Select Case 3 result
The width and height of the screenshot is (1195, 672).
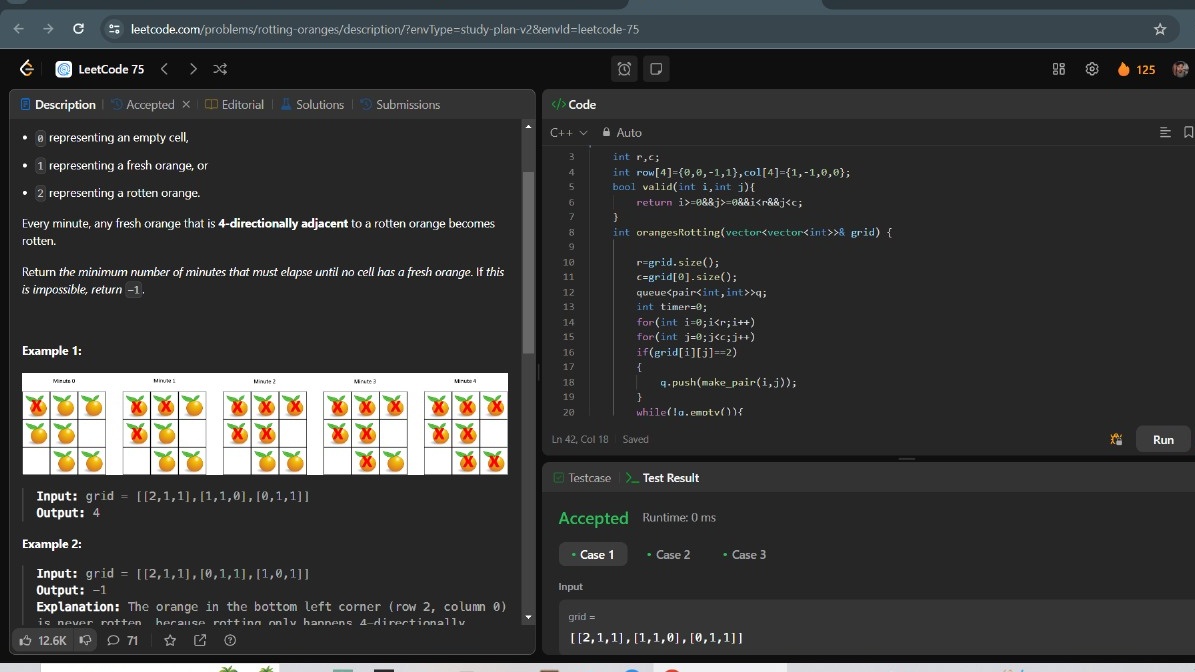pos(745,555)
